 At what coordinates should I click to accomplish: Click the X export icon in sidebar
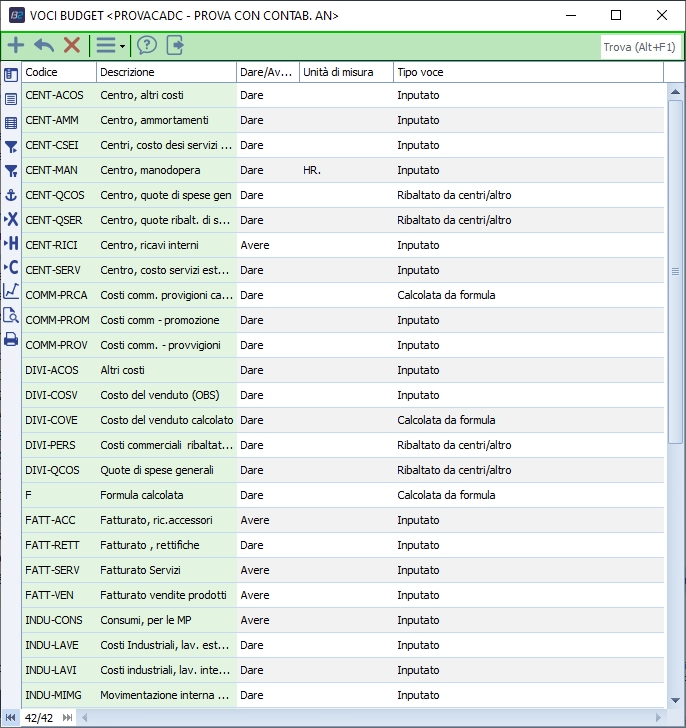click(x=11, y=219)
